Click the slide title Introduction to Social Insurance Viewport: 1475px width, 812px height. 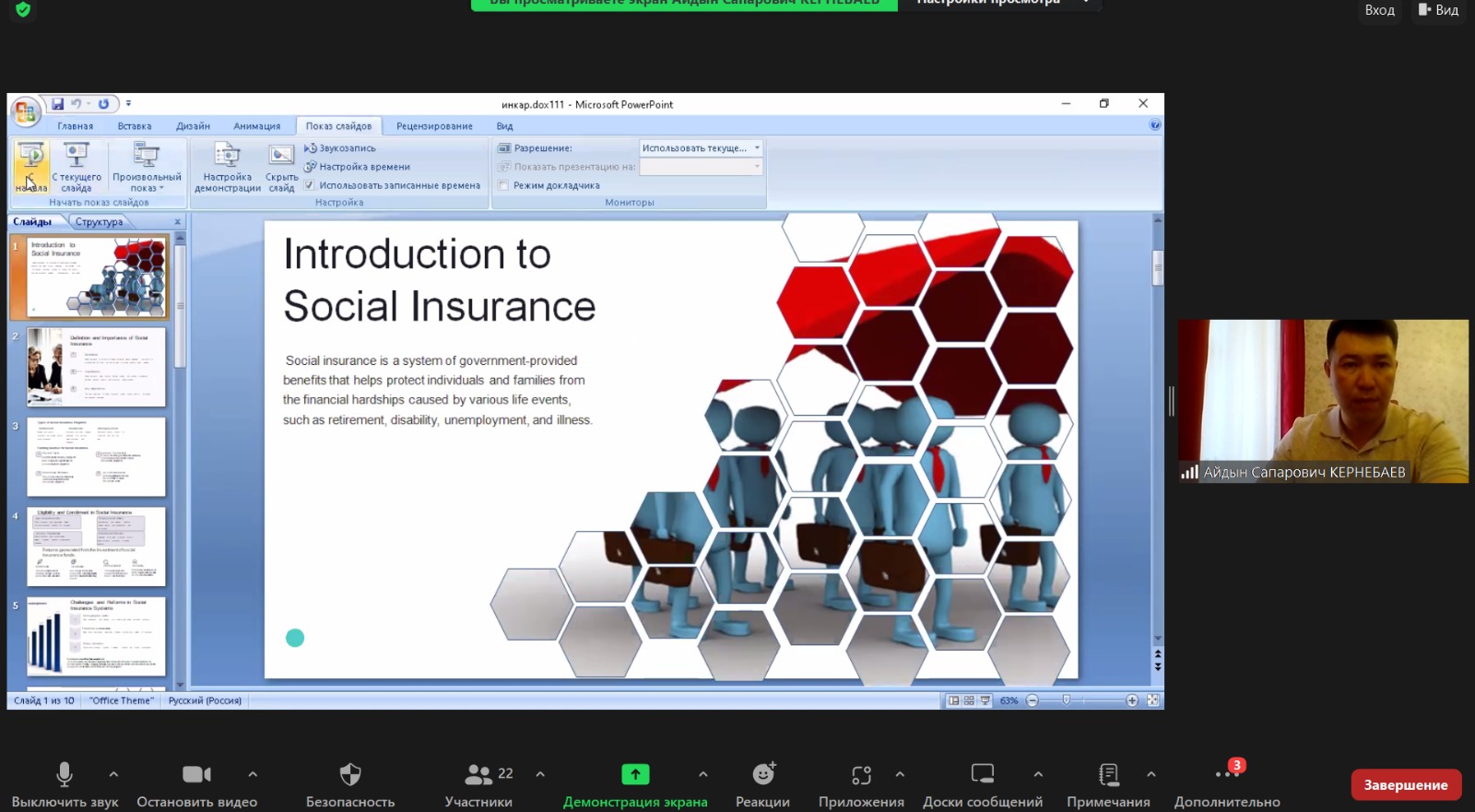440,279
